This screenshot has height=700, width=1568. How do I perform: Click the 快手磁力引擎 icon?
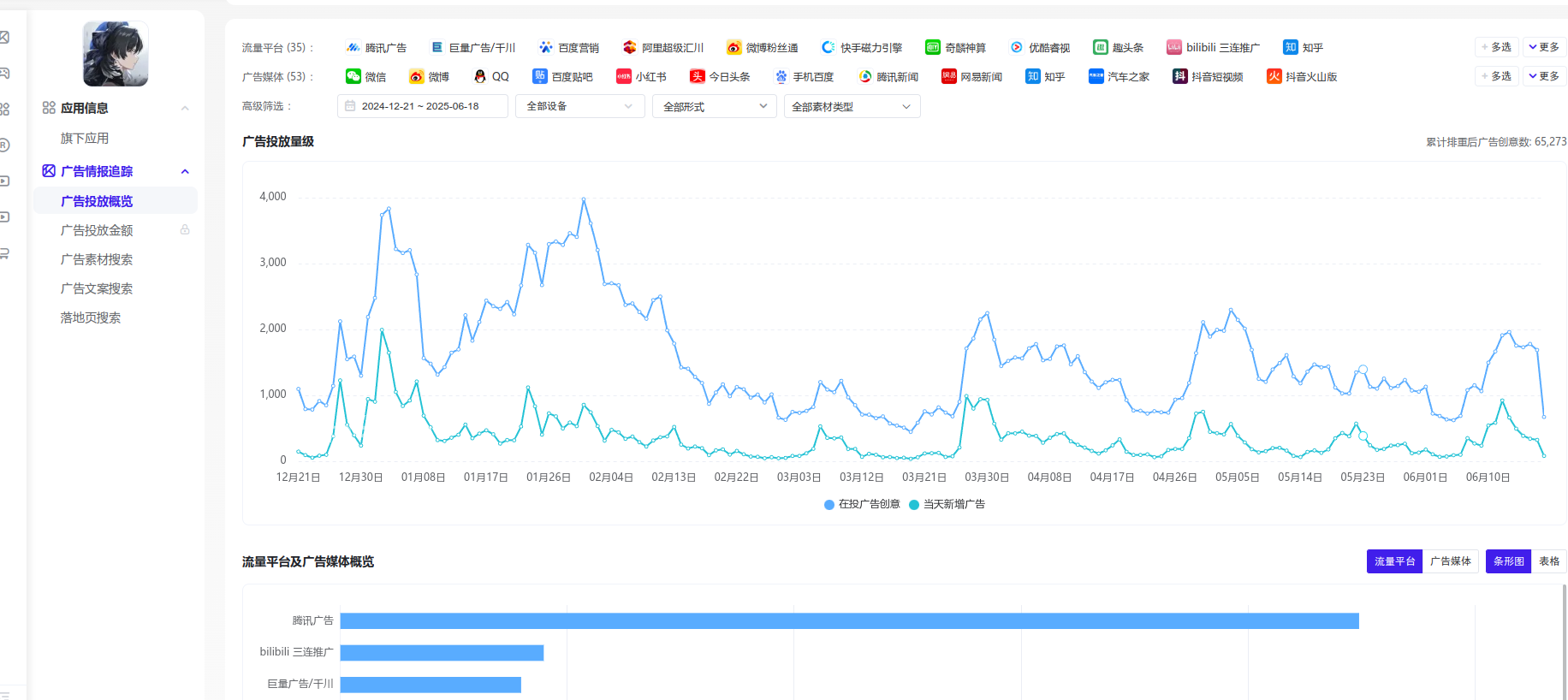pos(828,48)
